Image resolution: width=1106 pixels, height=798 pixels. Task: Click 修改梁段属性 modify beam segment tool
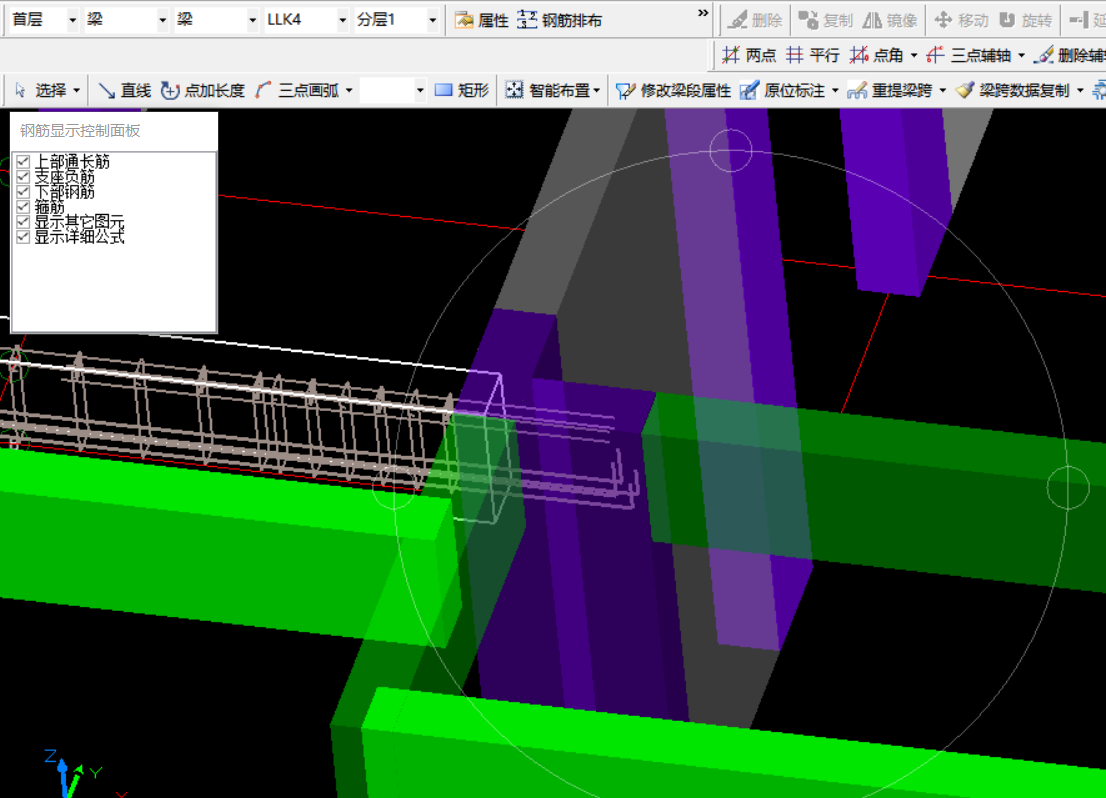tap(673, 90)
